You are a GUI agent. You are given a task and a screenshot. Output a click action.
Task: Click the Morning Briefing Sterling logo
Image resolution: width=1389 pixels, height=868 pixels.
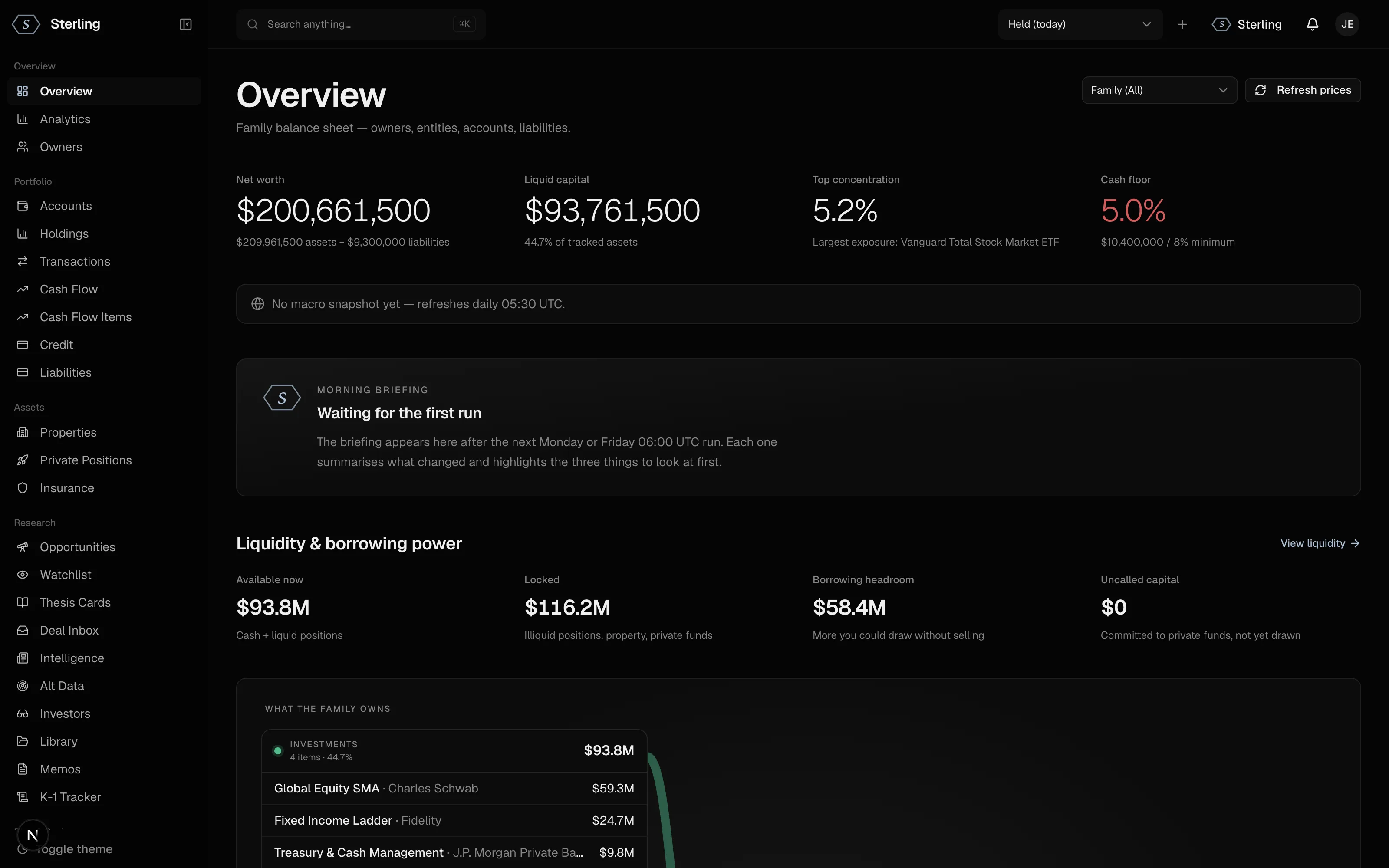[x=282, y=398]
